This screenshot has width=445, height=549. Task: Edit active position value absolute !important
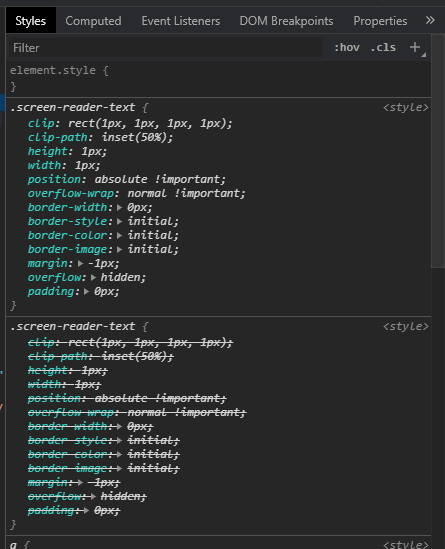pos(158,179)
